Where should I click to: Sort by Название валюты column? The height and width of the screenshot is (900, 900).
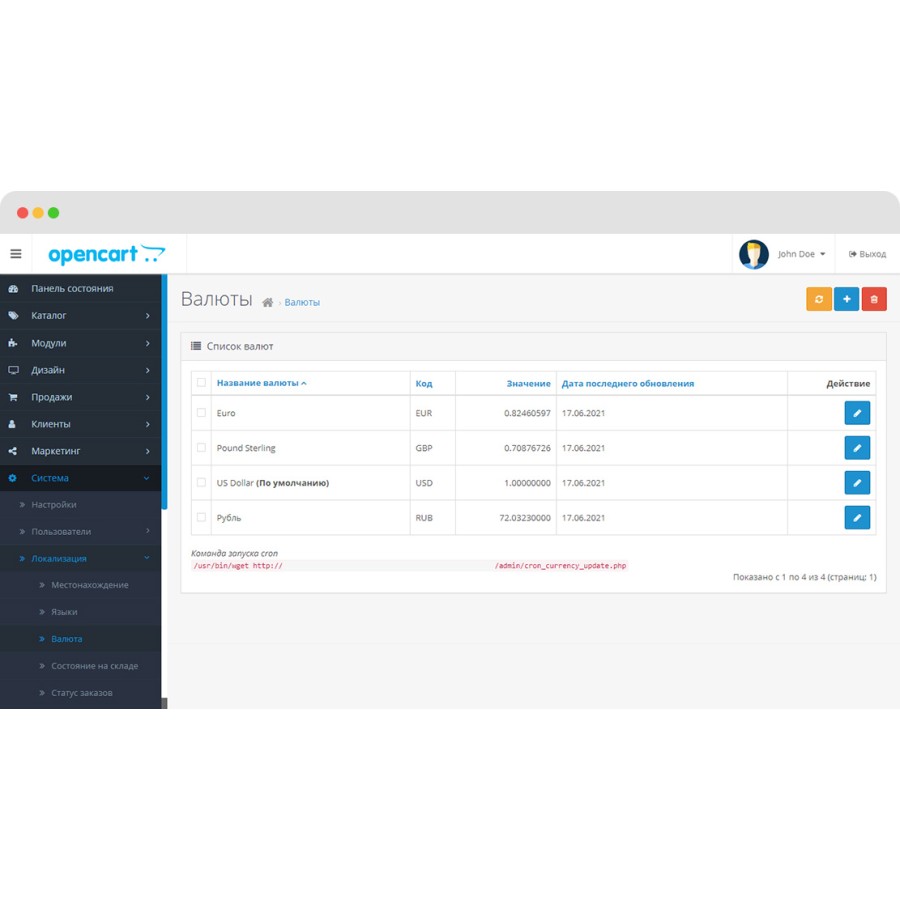point(261,383)
